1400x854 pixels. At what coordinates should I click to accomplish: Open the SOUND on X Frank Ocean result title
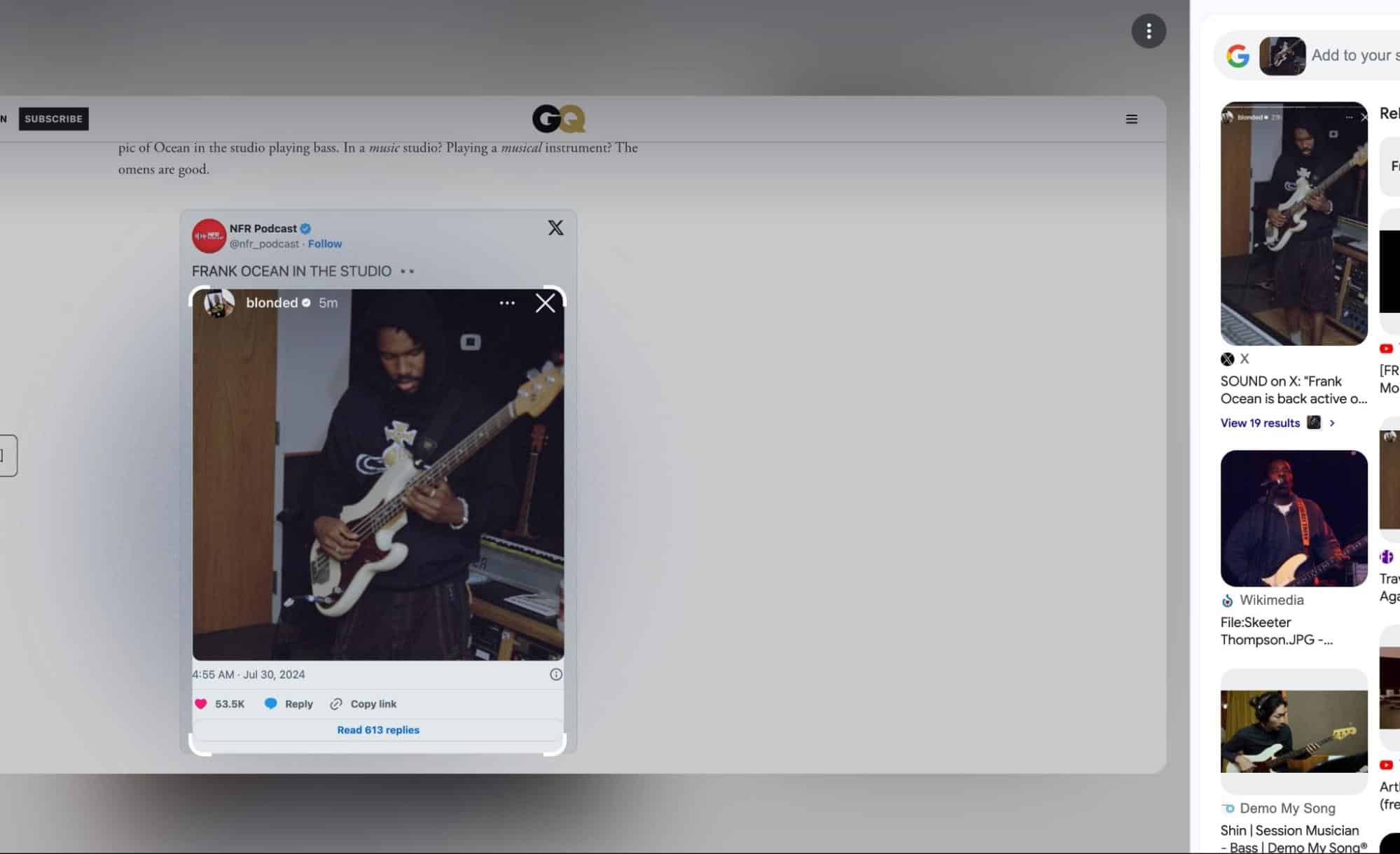(1294, 390)
